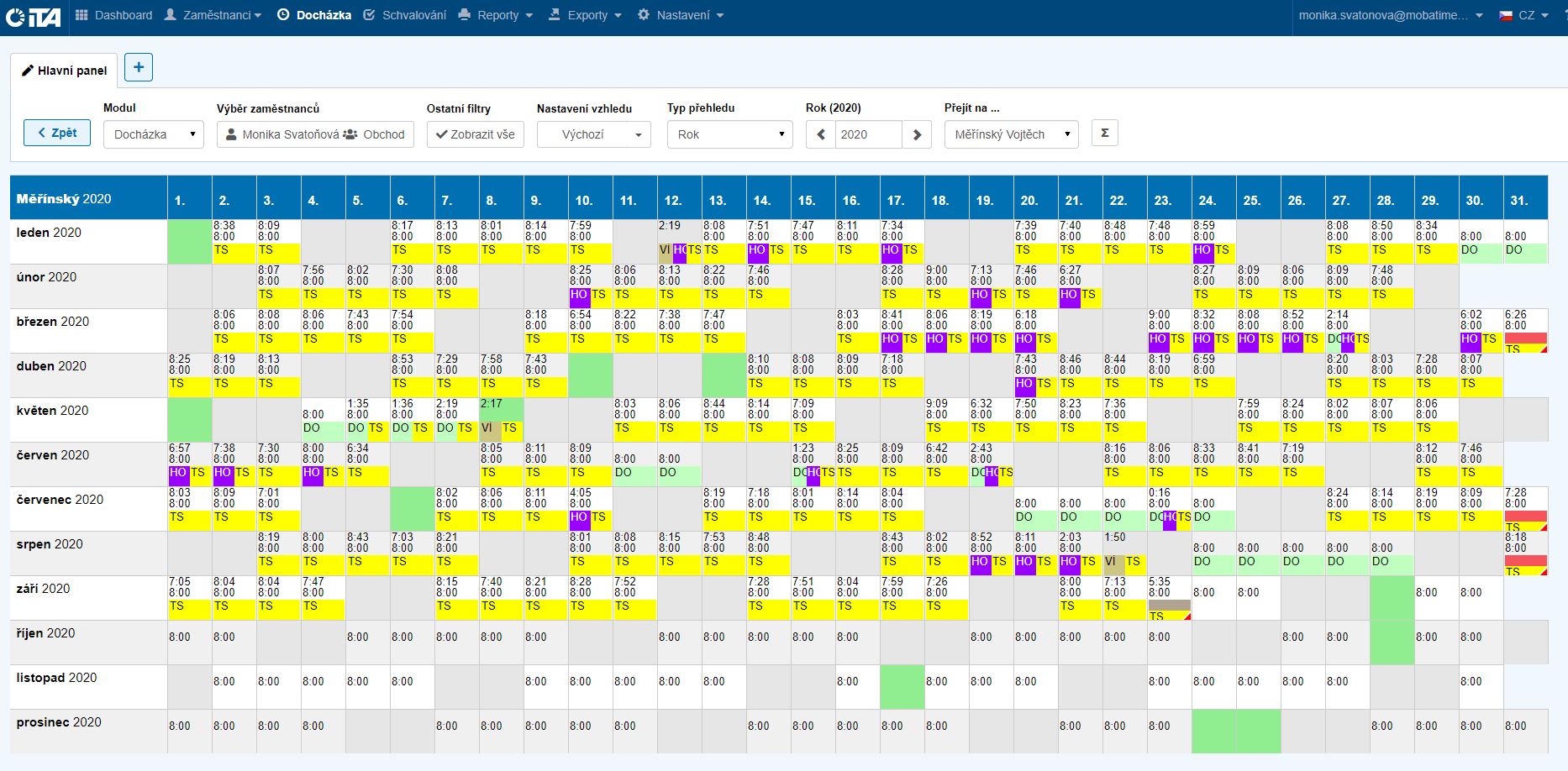The height and width of the screenshot is (771, 1568).
Task: Open employee selection Monika Svatoňová Obchod
Action: point(315,134)
